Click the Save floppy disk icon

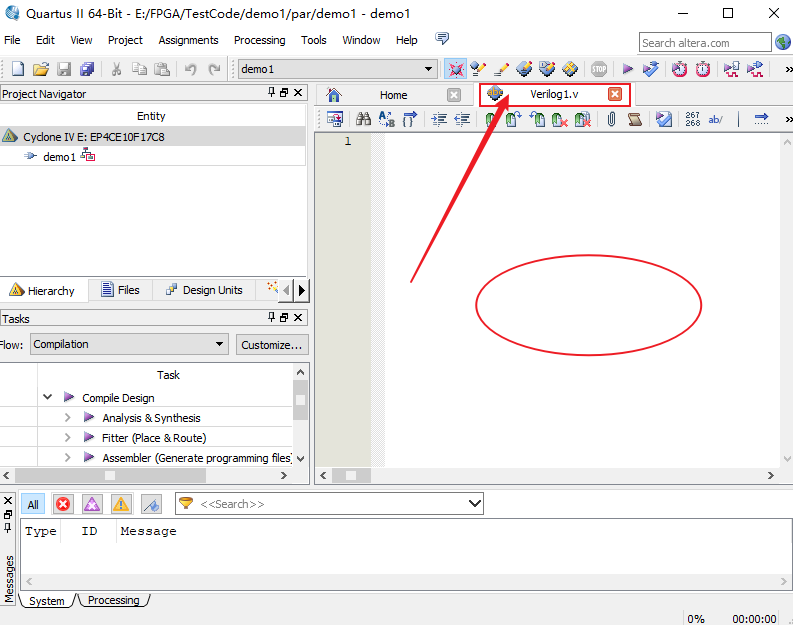tap(64, 69)
